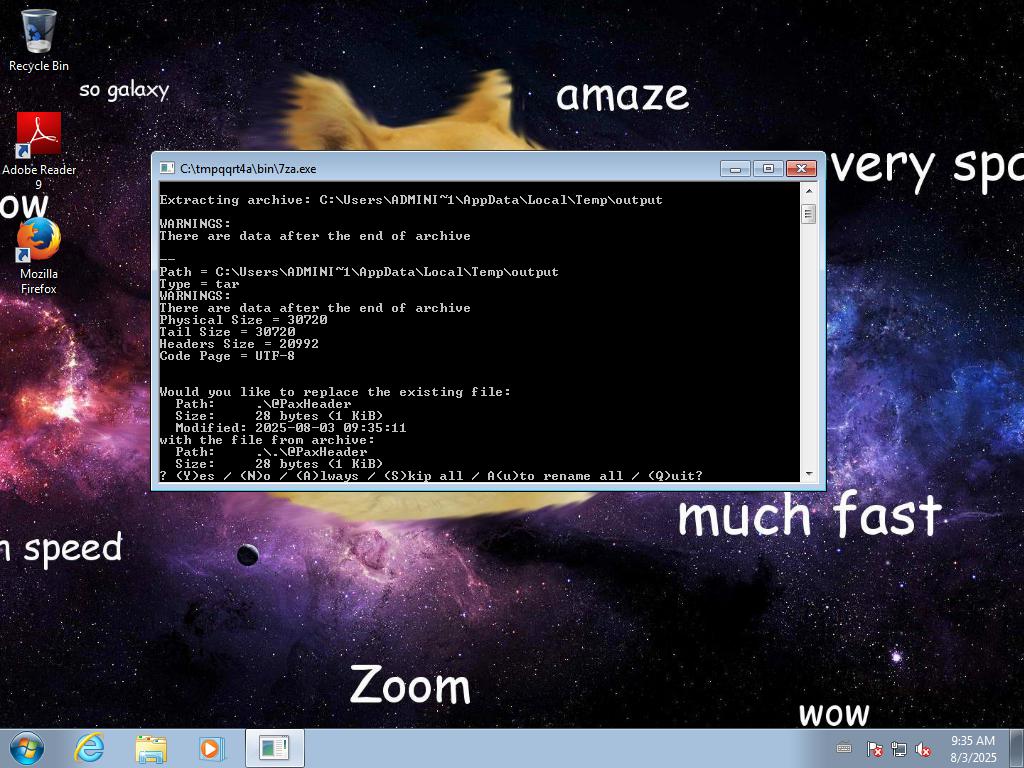Open the Recycle Bin desktop icon

pyautogui.click(x=39, y=40)
